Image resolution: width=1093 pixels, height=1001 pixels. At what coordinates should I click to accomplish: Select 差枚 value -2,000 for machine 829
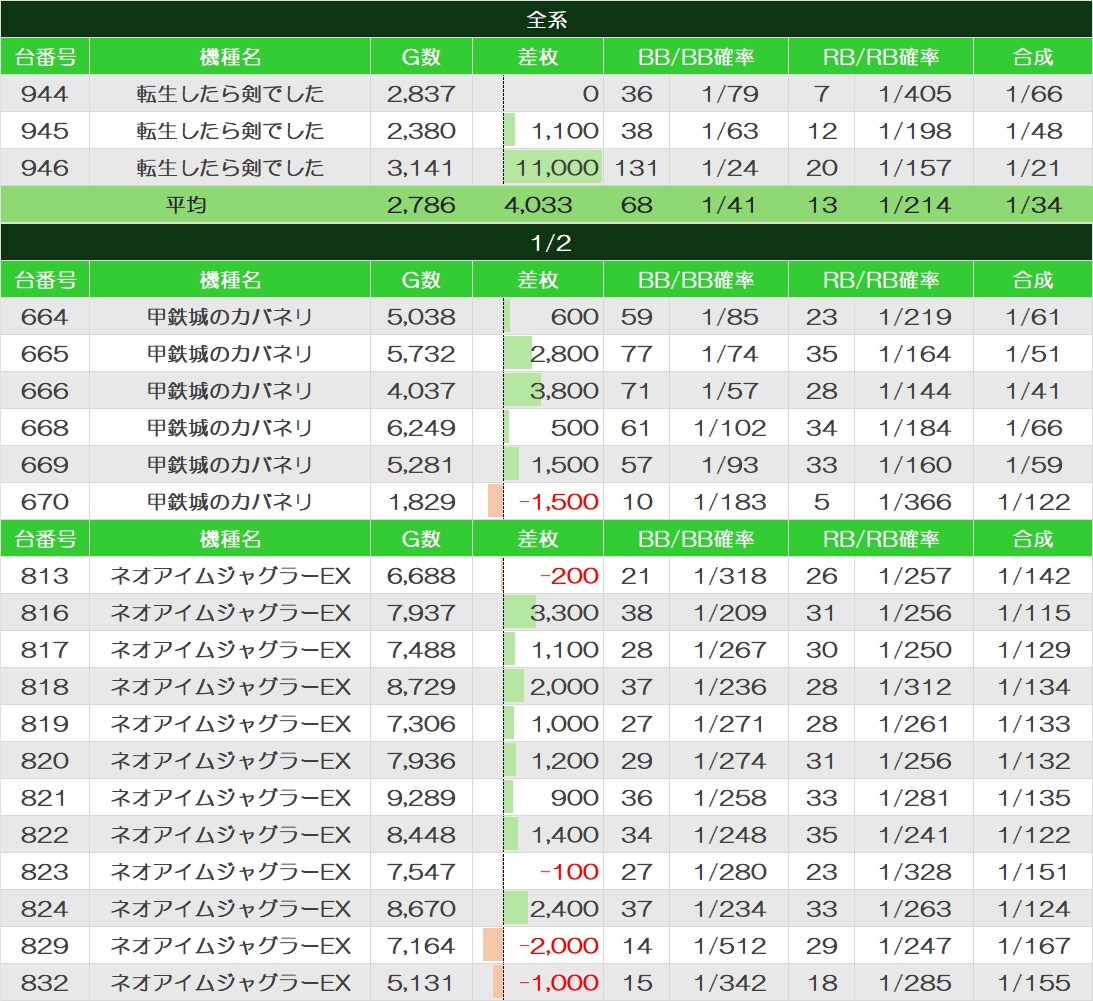coord(537,945)
